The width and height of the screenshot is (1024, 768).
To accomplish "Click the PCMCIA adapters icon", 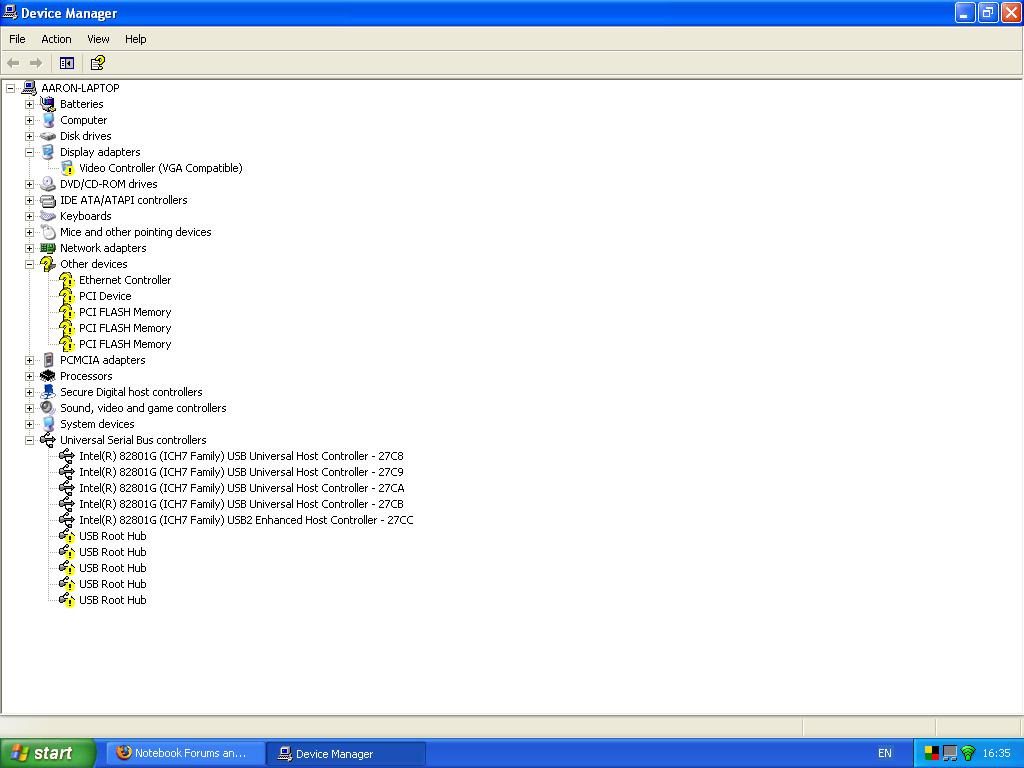I will (x=48, y=360).
